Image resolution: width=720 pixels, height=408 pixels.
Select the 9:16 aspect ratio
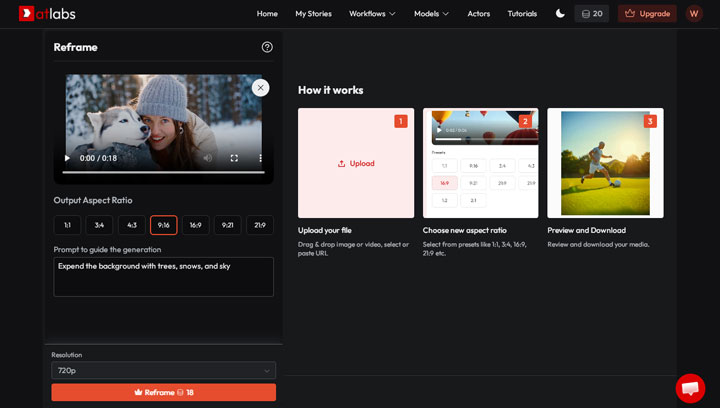[x=163, y=225]
